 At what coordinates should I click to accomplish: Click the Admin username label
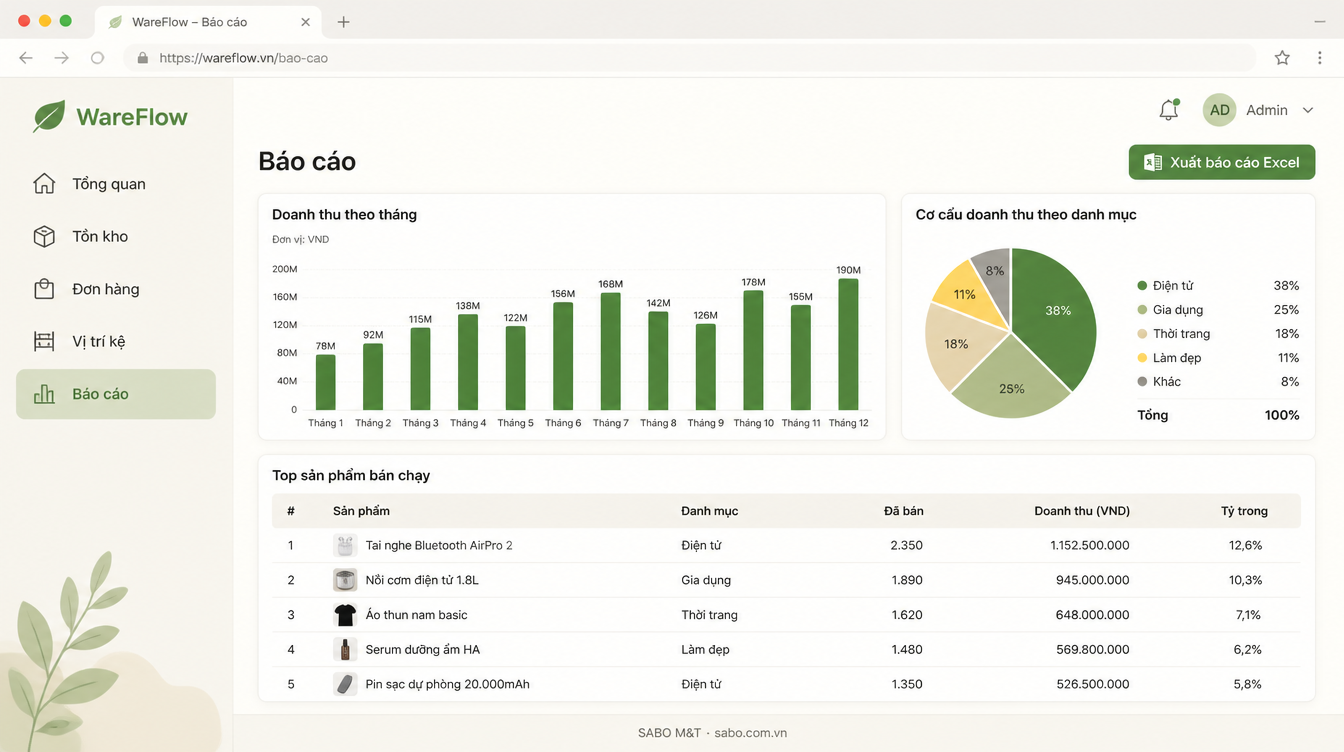click(x=1267, y=110)
